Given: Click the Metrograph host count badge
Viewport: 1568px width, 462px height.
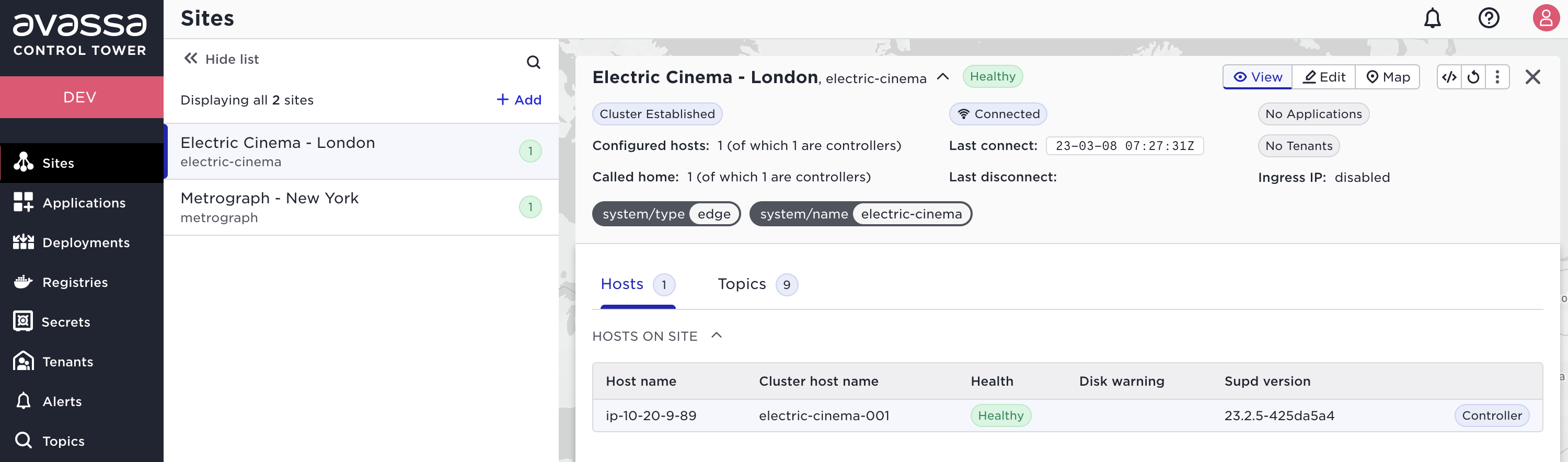Looking at the screenshot, I should (530, 207).
